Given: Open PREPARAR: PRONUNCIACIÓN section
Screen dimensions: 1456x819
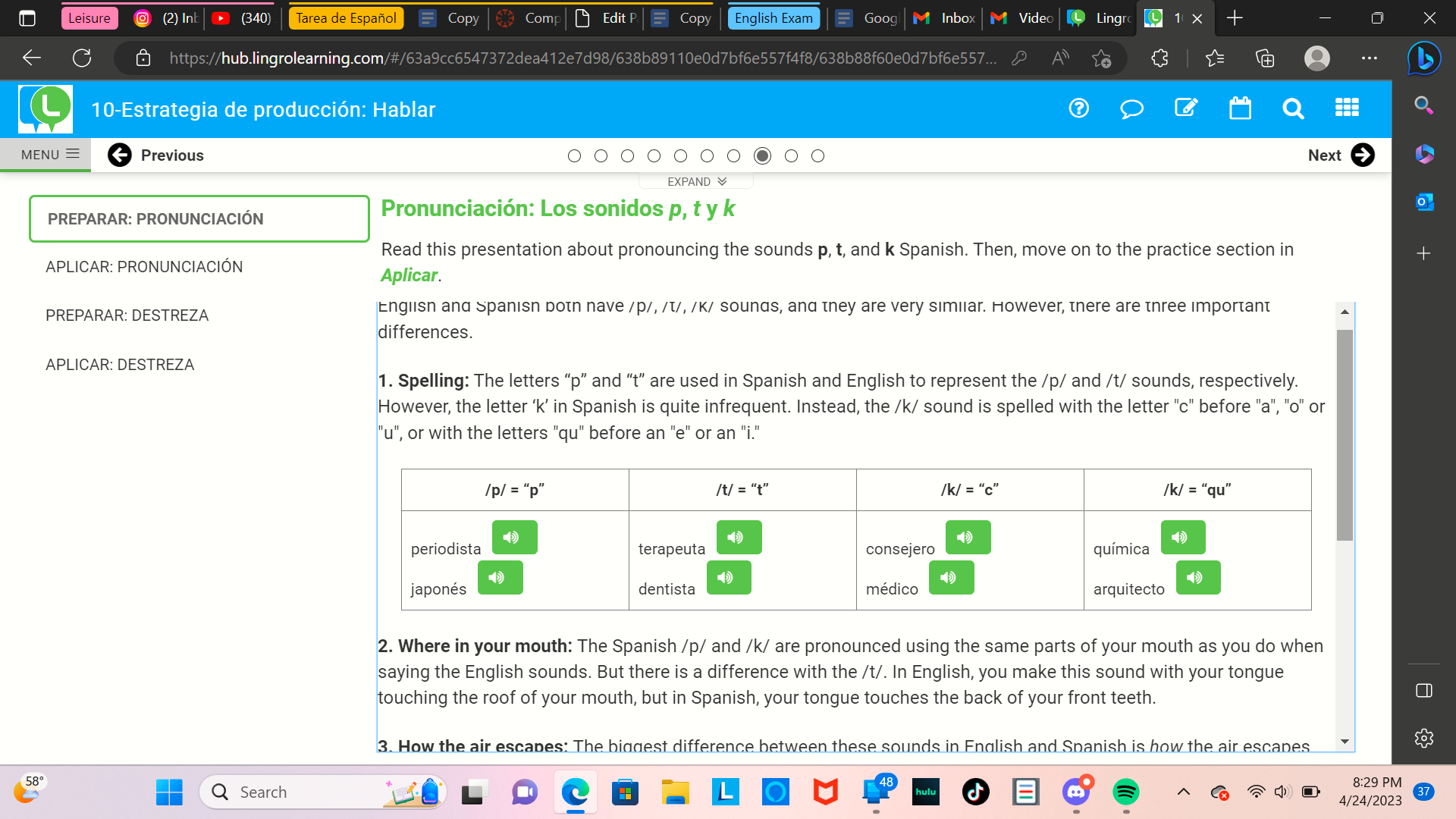Looking at the screenshot, I should (x=199, y=219).
